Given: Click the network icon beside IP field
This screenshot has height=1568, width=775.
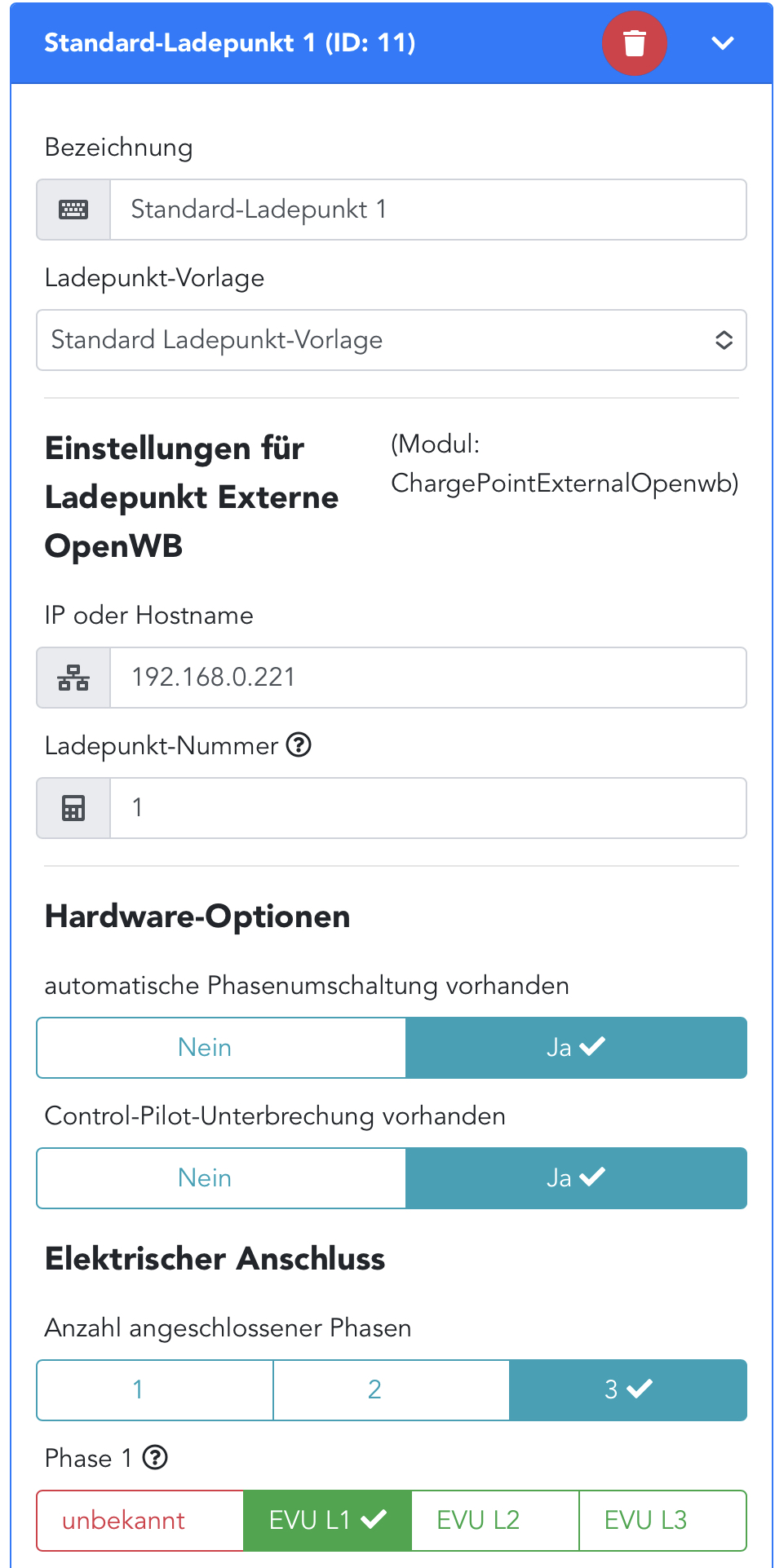Looking at the screenshot, I should click(x=73, y=678).
